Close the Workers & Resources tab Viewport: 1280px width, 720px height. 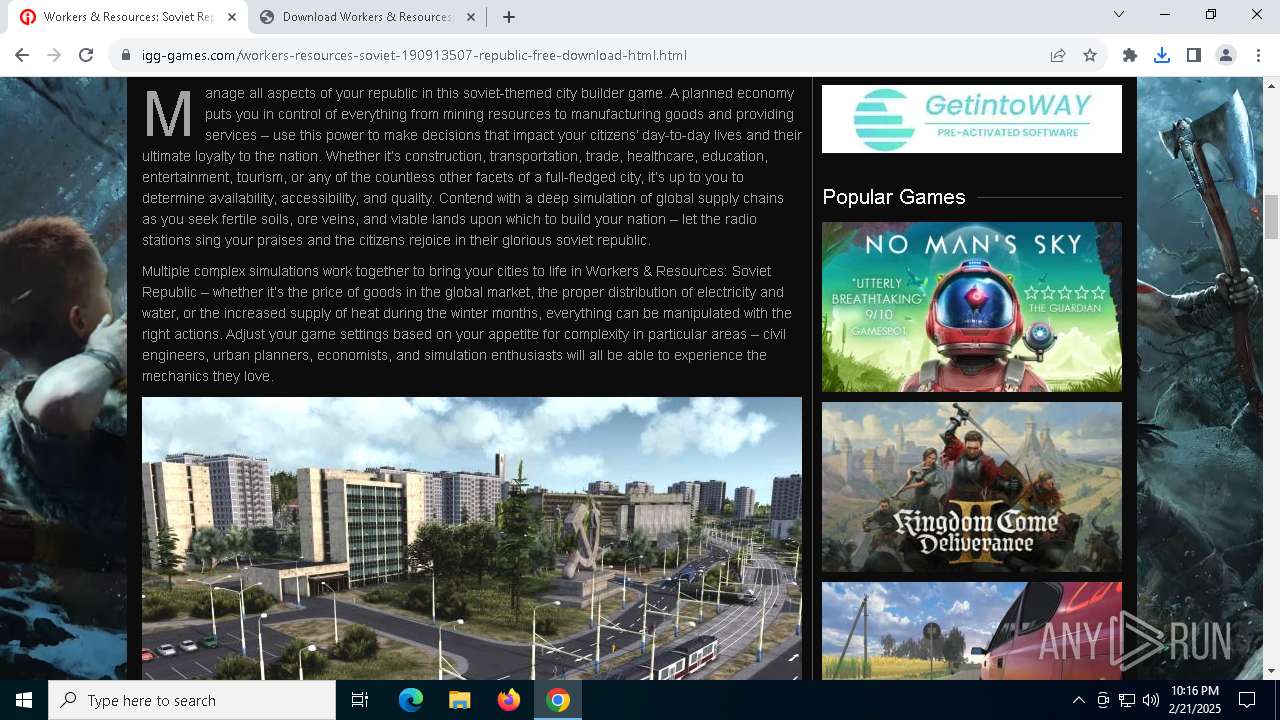(x=232, y=17)
